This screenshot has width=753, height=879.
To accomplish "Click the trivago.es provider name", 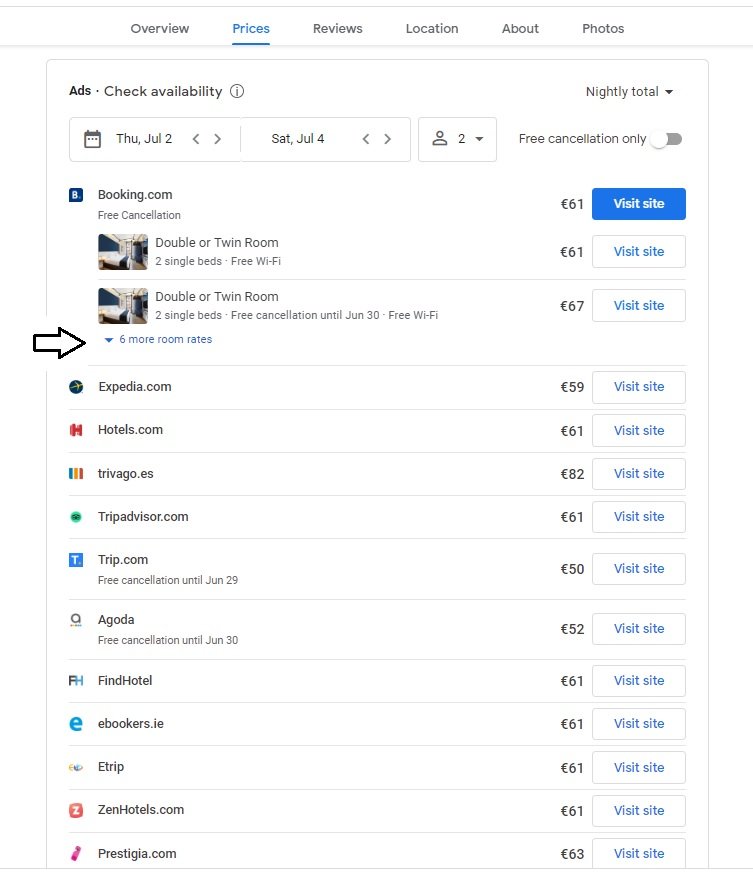I will (126, 474).
